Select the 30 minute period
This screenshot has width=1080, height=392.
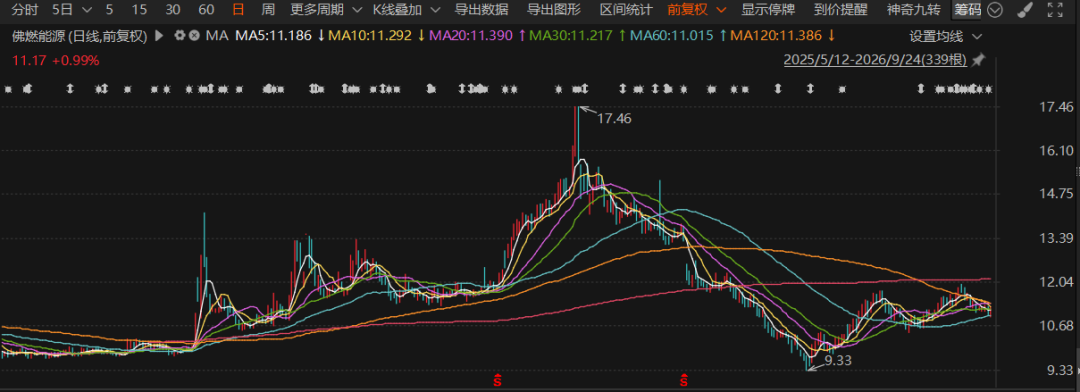tap(174, 10)
